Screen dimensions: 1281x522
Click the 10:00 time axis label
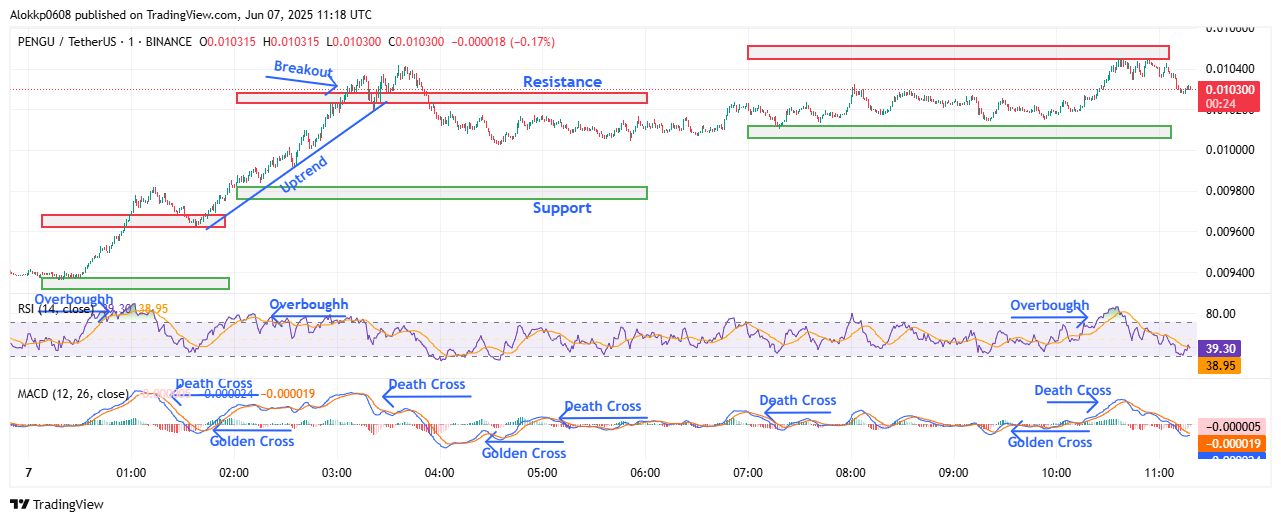pyautogui.click(x=1056, y=473)
